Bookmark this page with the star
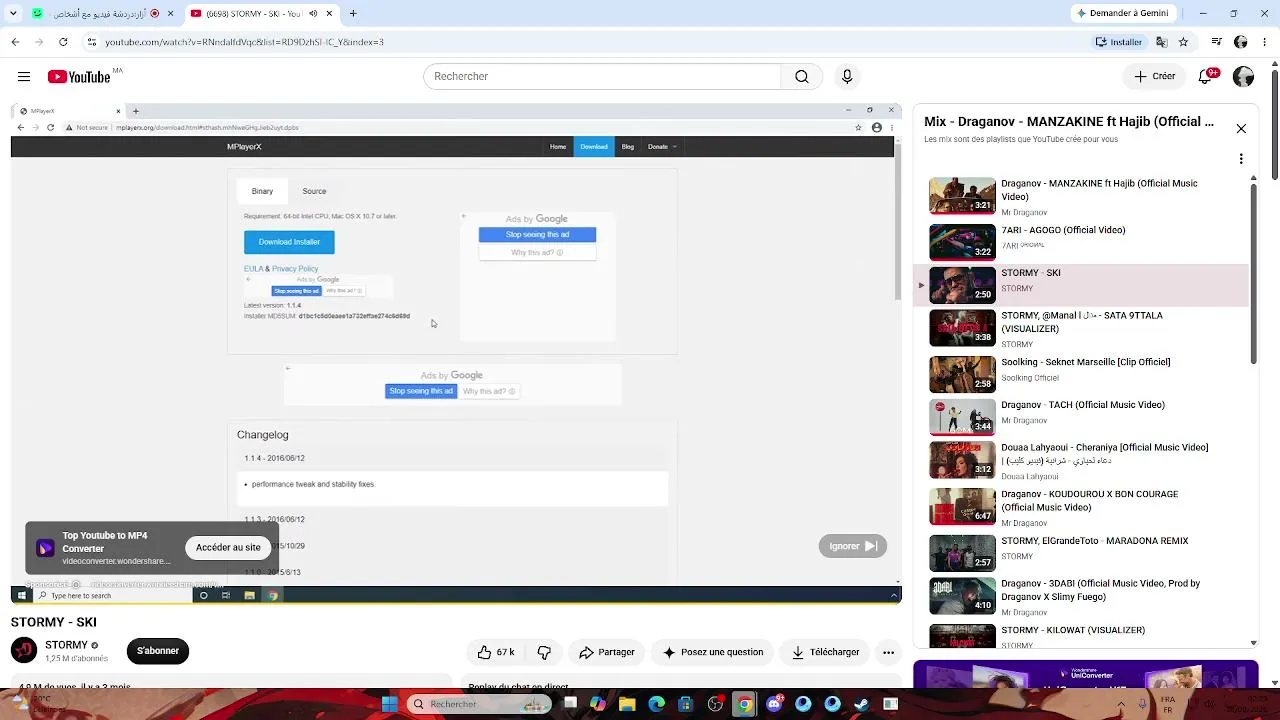This screenshot has width=1280, height=720. click(1183, 42)
